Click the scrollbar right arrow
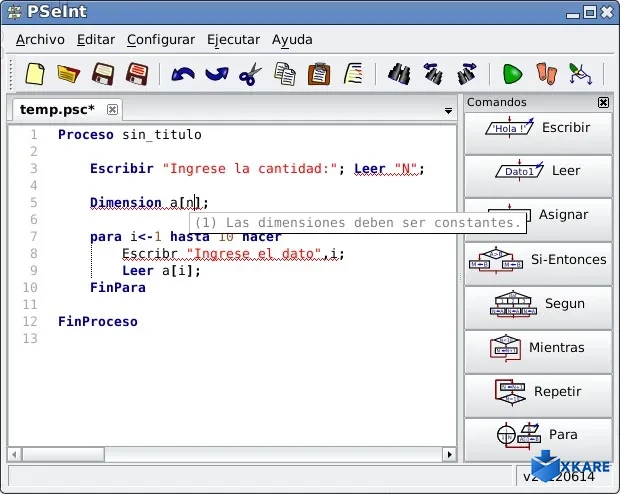 [x=449, y=454]
